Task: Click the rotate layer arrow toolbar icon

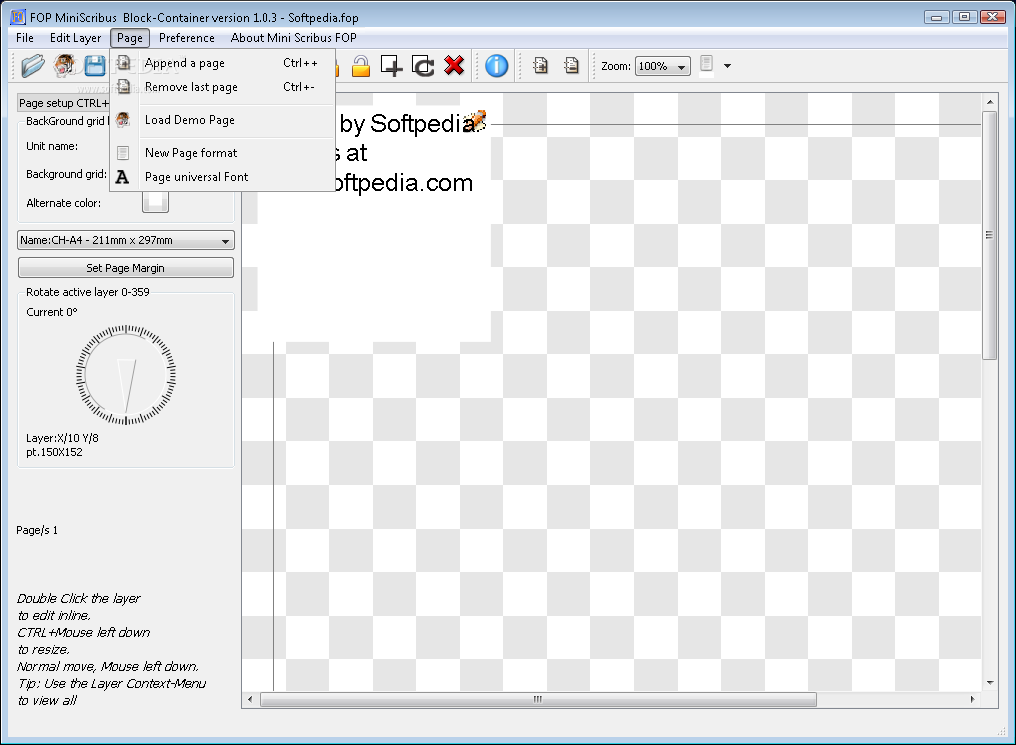Action: pyautogui.click(x=422, y=65)
